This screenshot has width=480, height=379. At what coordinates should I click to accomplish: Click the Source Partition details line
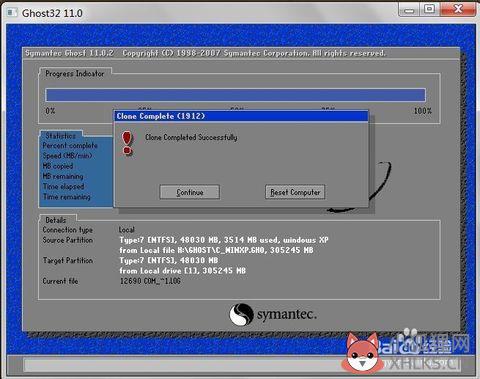tap(224, 240)
